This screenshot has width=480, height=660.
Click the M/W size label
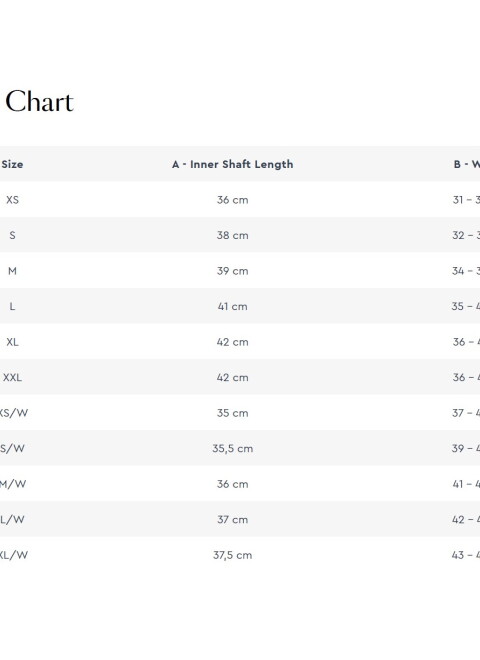pyautogui.click(x=13, y=484)
